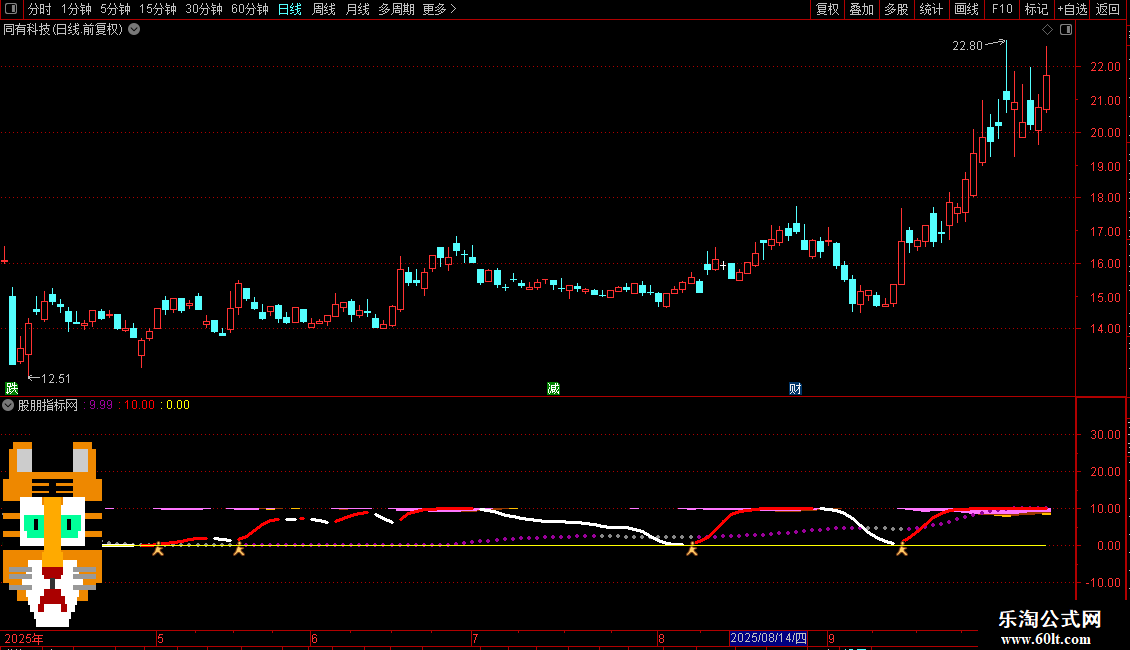Open dropdown beside 同有科技 chart title

click(134, 29)
